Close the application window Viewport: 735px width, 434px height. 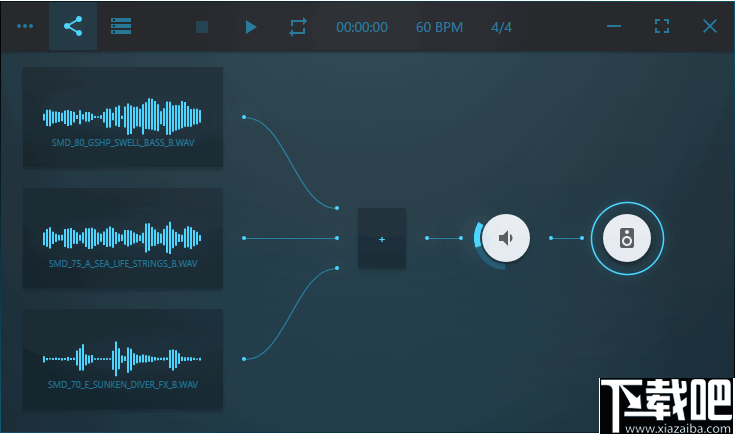(x=710, y=26)
